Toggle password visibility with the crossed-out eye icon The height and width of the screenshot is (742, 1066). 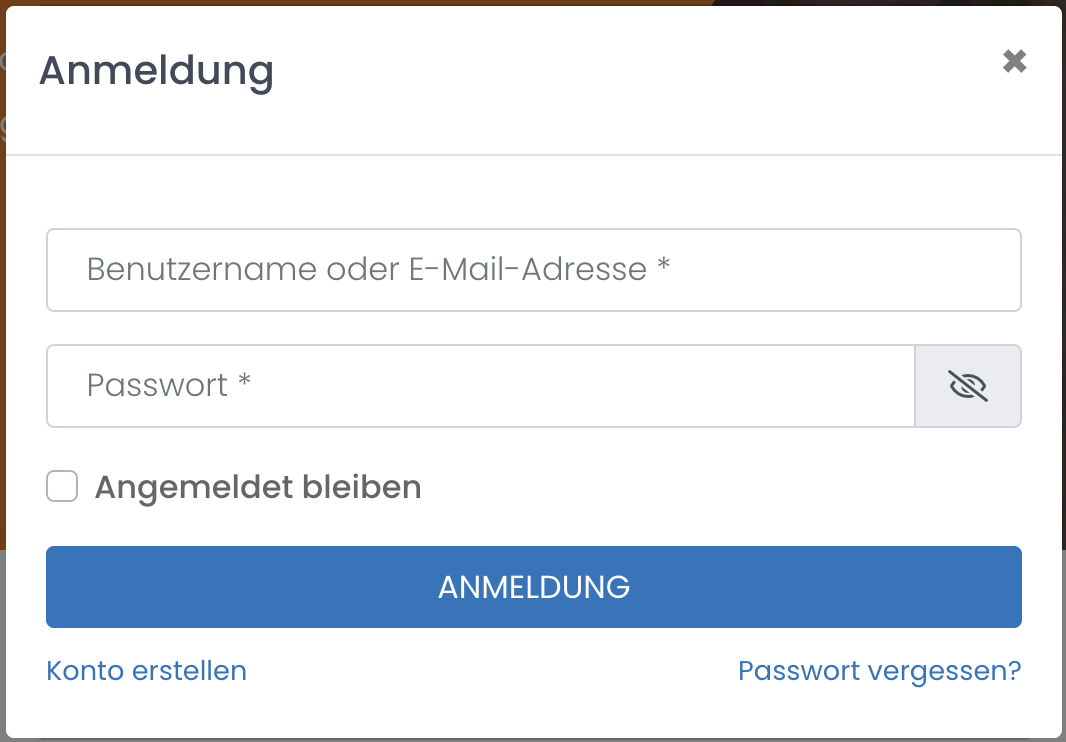[968, 386]
